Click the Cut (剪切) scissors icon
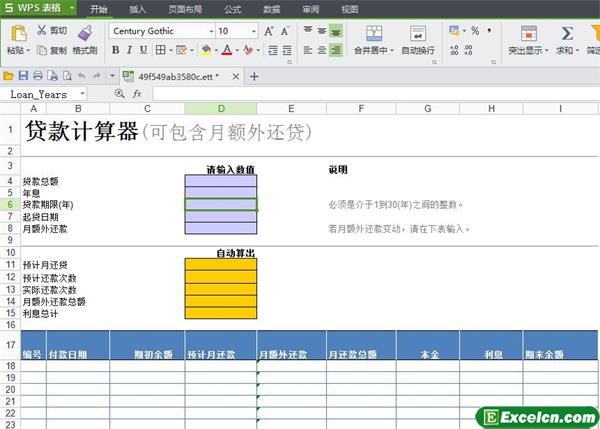This screenshot has width=600, height=429. click(x=42, y=30)
